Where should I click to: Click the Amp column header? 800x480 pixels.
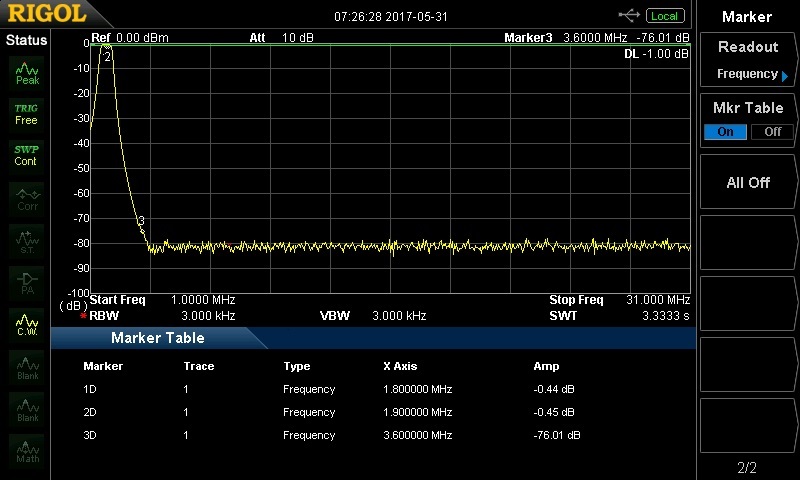(546, 366)
